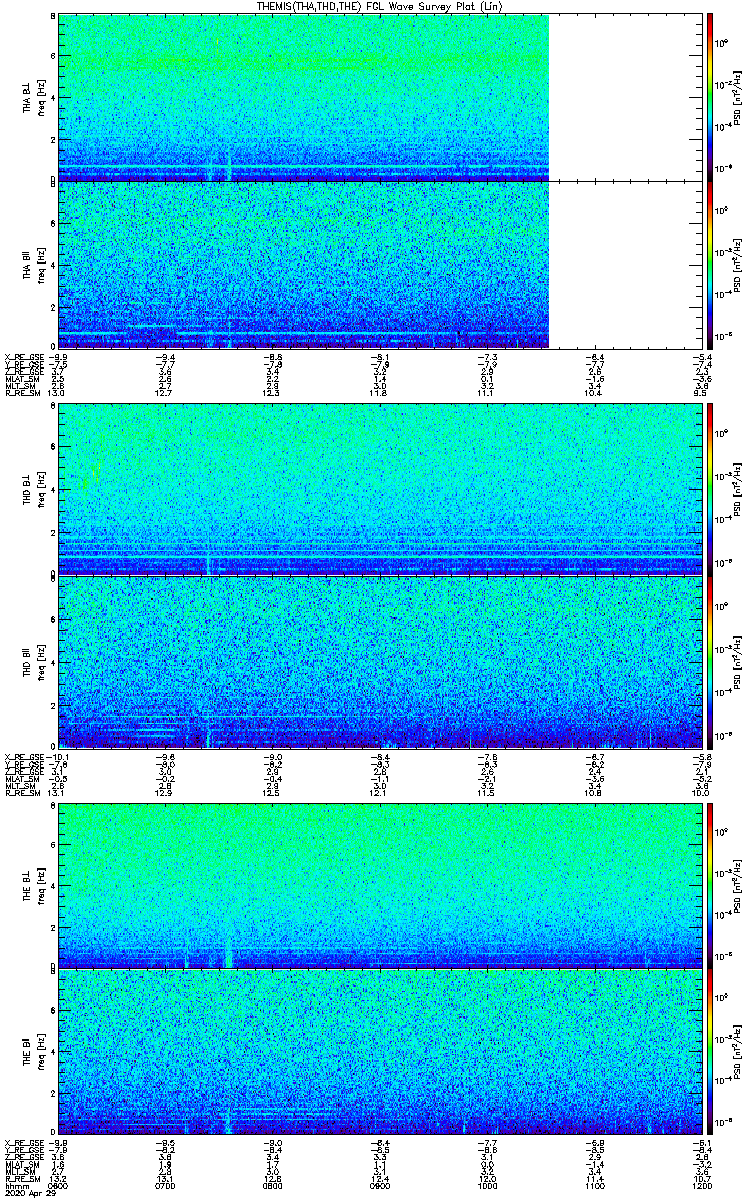Click the THE B⊥ PSD color bar

tap(710, 884)
